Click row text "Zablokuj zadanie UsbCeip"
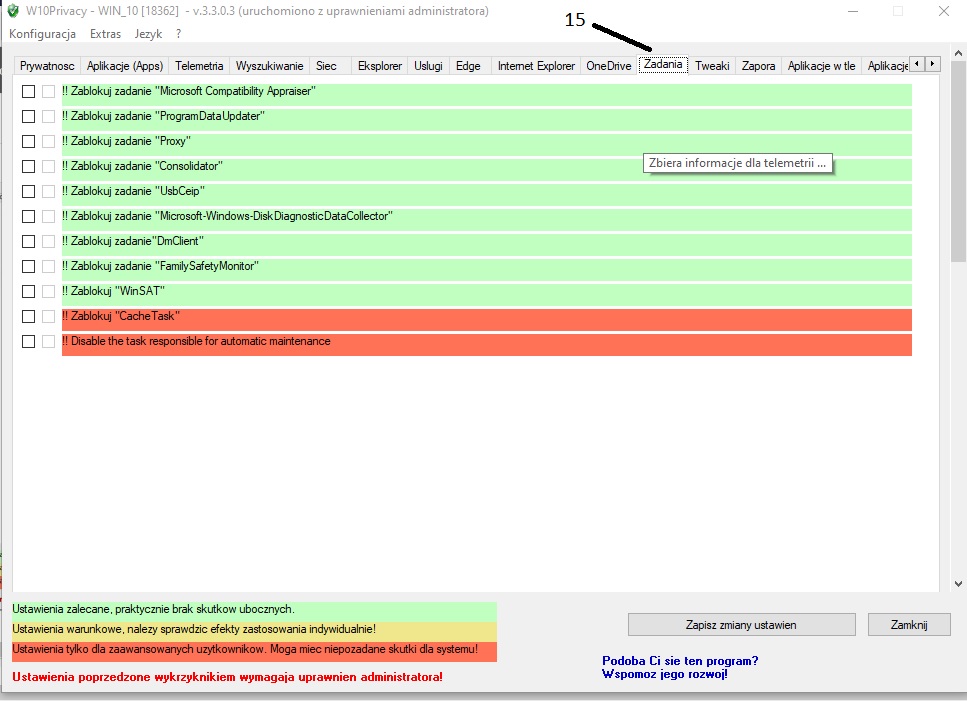The width and height of the screenshot is (967, 701). 133,191
